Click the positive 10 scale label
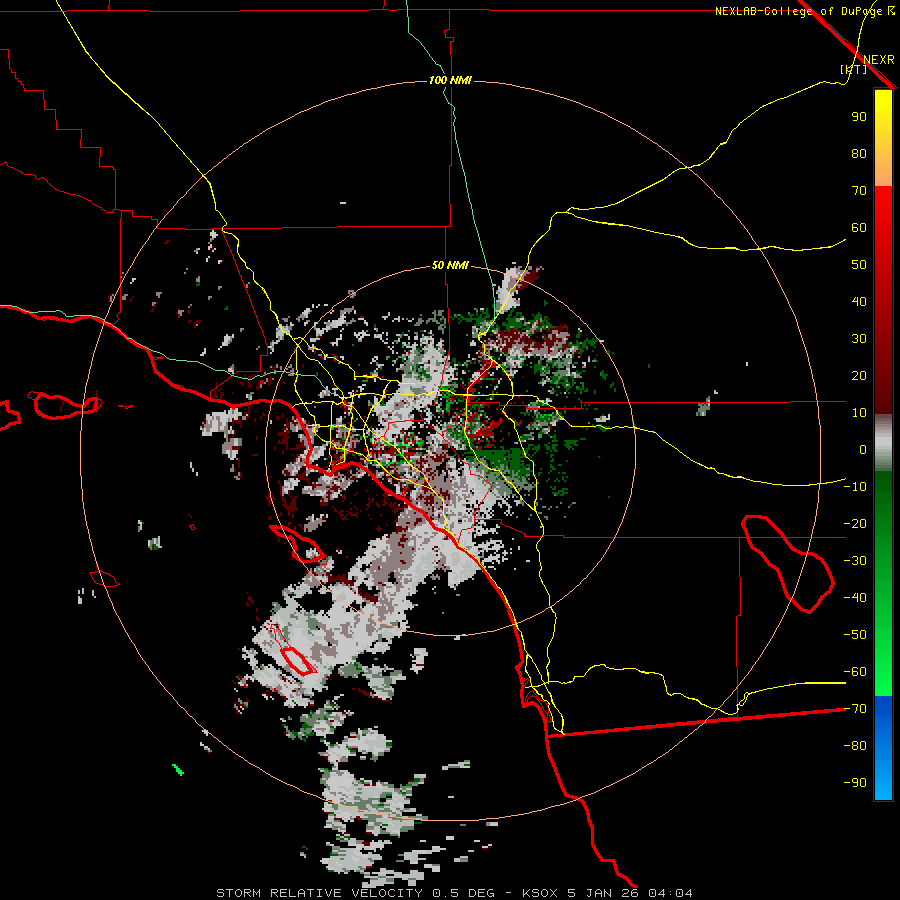The height and width of the screenshot is (900, 900). 859,413
